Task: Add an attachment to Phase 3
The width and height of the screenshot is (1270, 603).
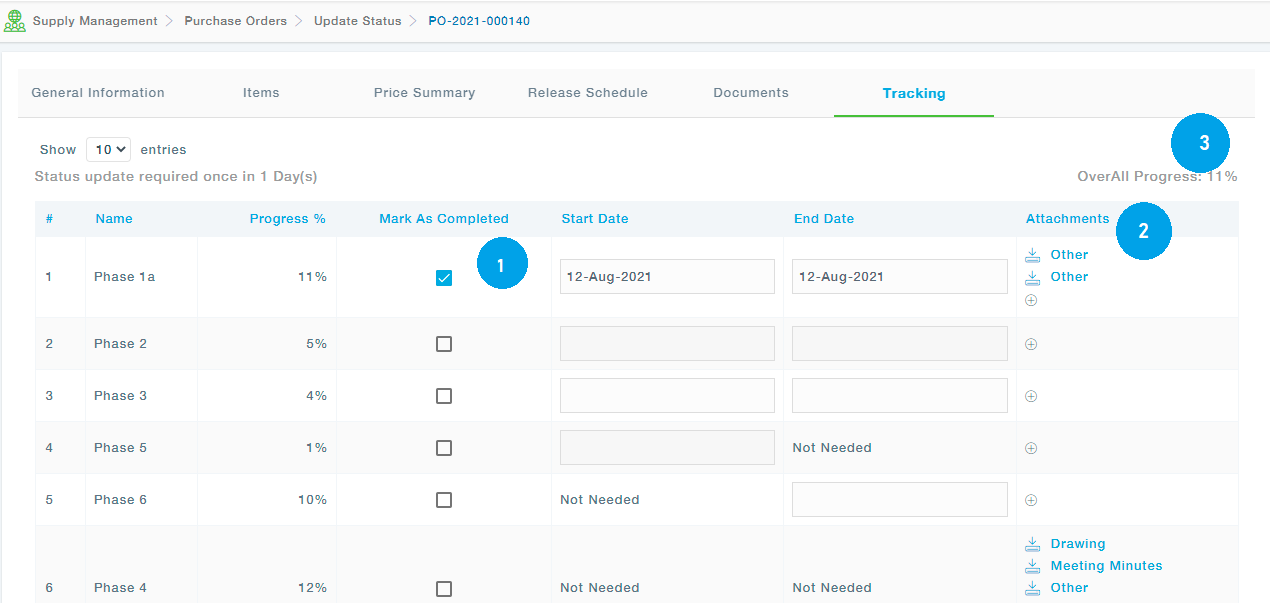Action: click(x=1031, y=396)
